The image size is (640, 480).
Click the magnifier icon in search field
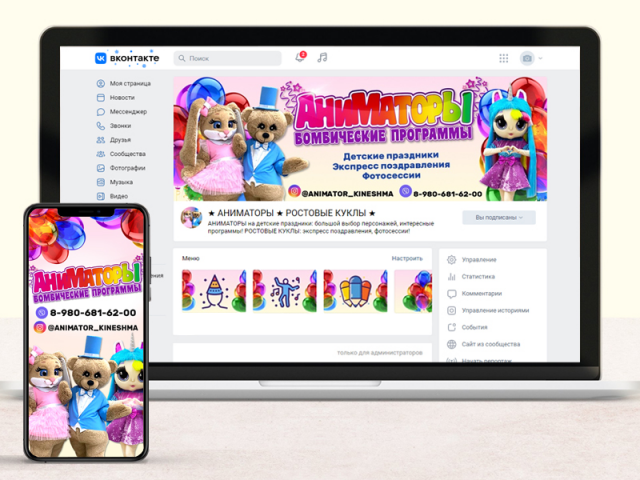pos(182,58)
